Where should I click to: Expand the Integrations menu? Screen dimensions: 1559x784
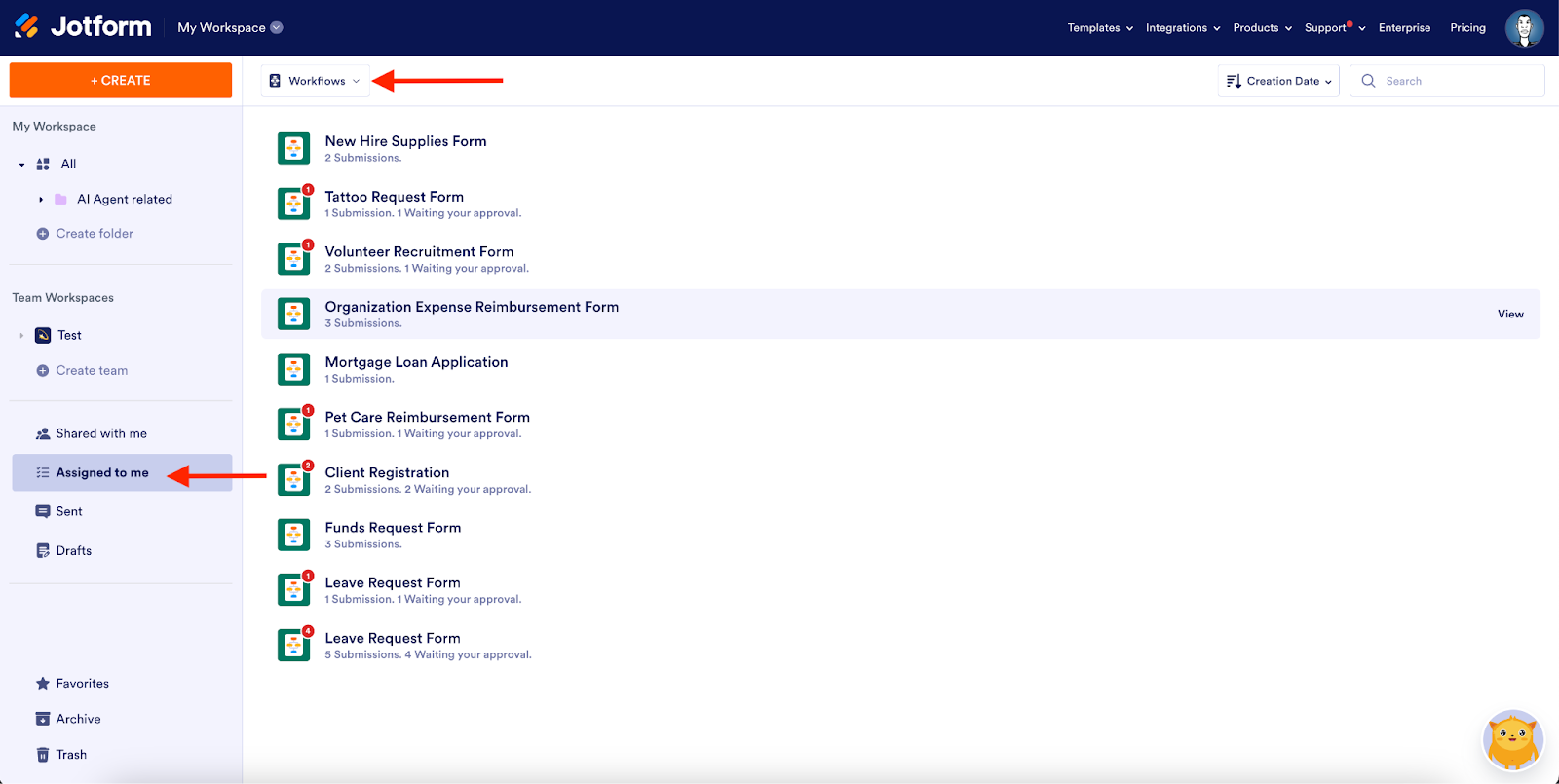(1183, 28)
